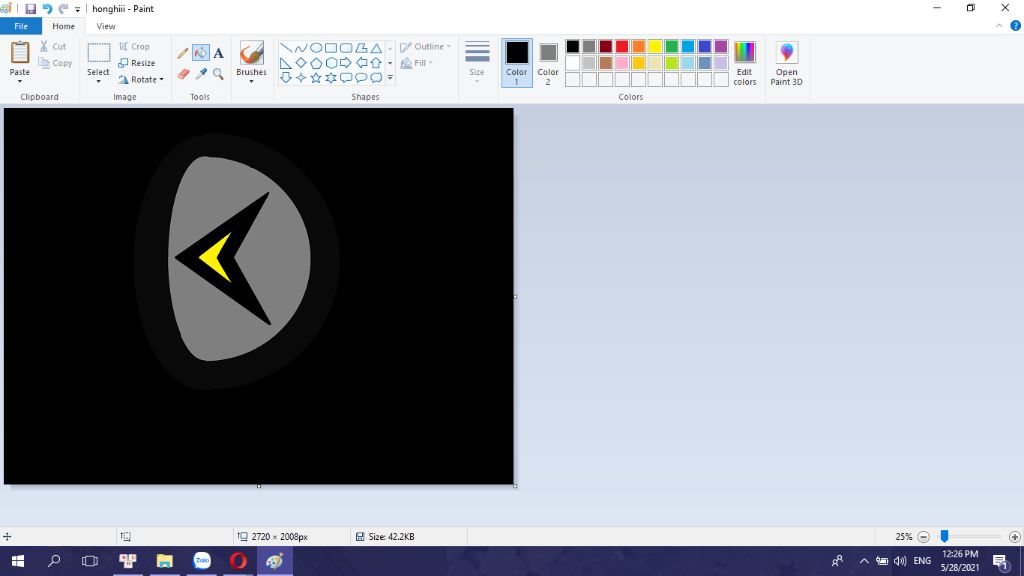Select the Magnifier tool
Screen dimensions: 1024x576
[218, 74]
